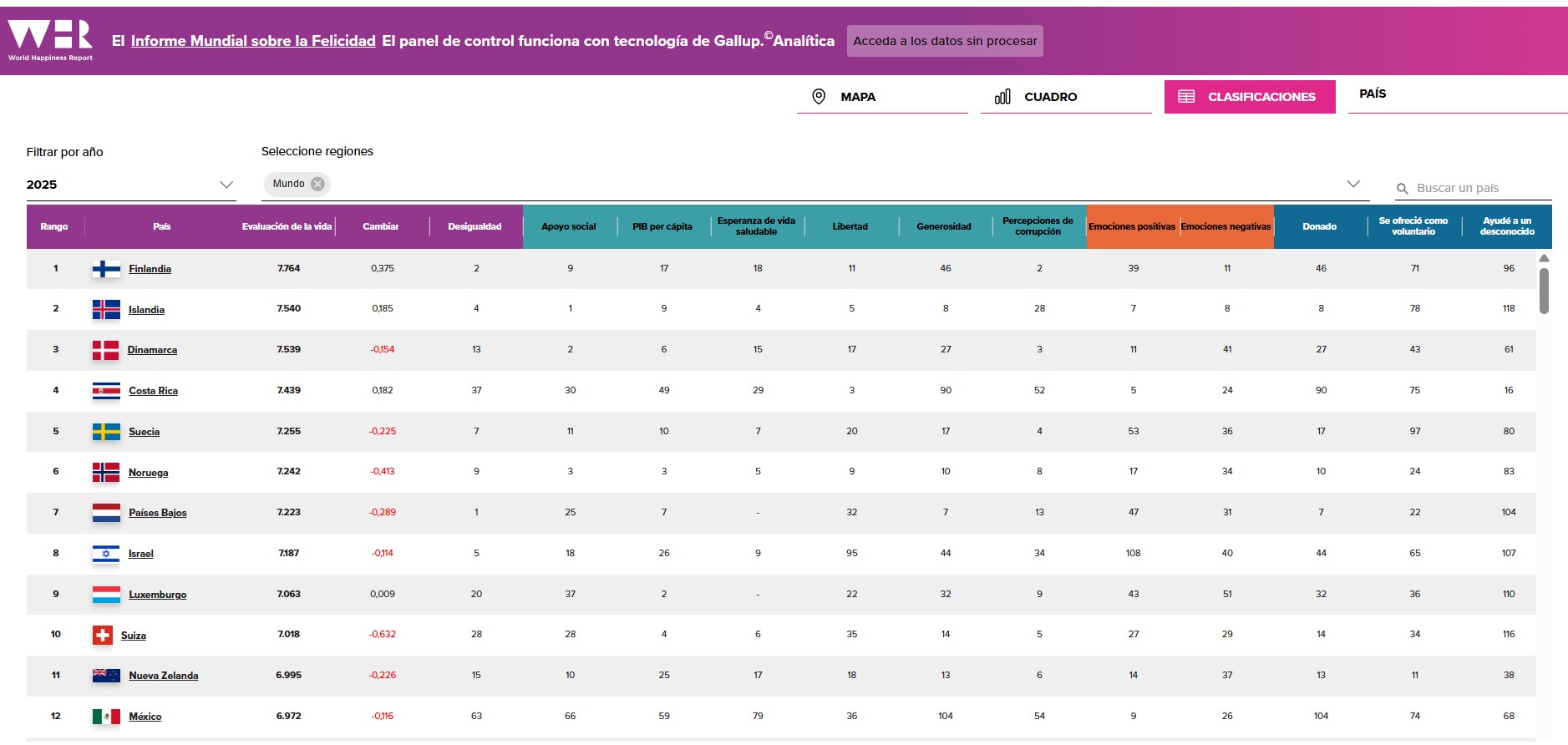
Task: Click the search magnifier icon
Action: [1403, 189]
